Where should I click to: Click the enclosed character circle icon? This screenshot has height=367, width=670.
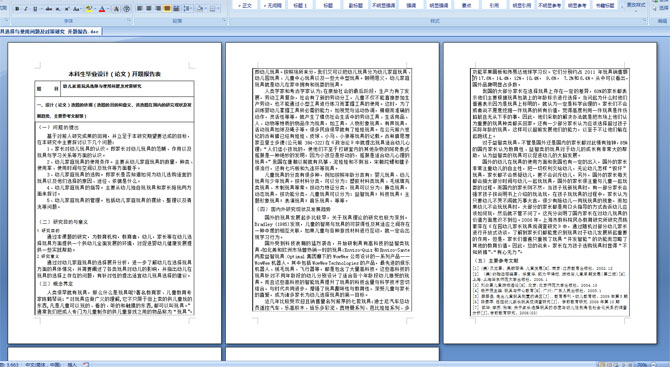point(126,9)
